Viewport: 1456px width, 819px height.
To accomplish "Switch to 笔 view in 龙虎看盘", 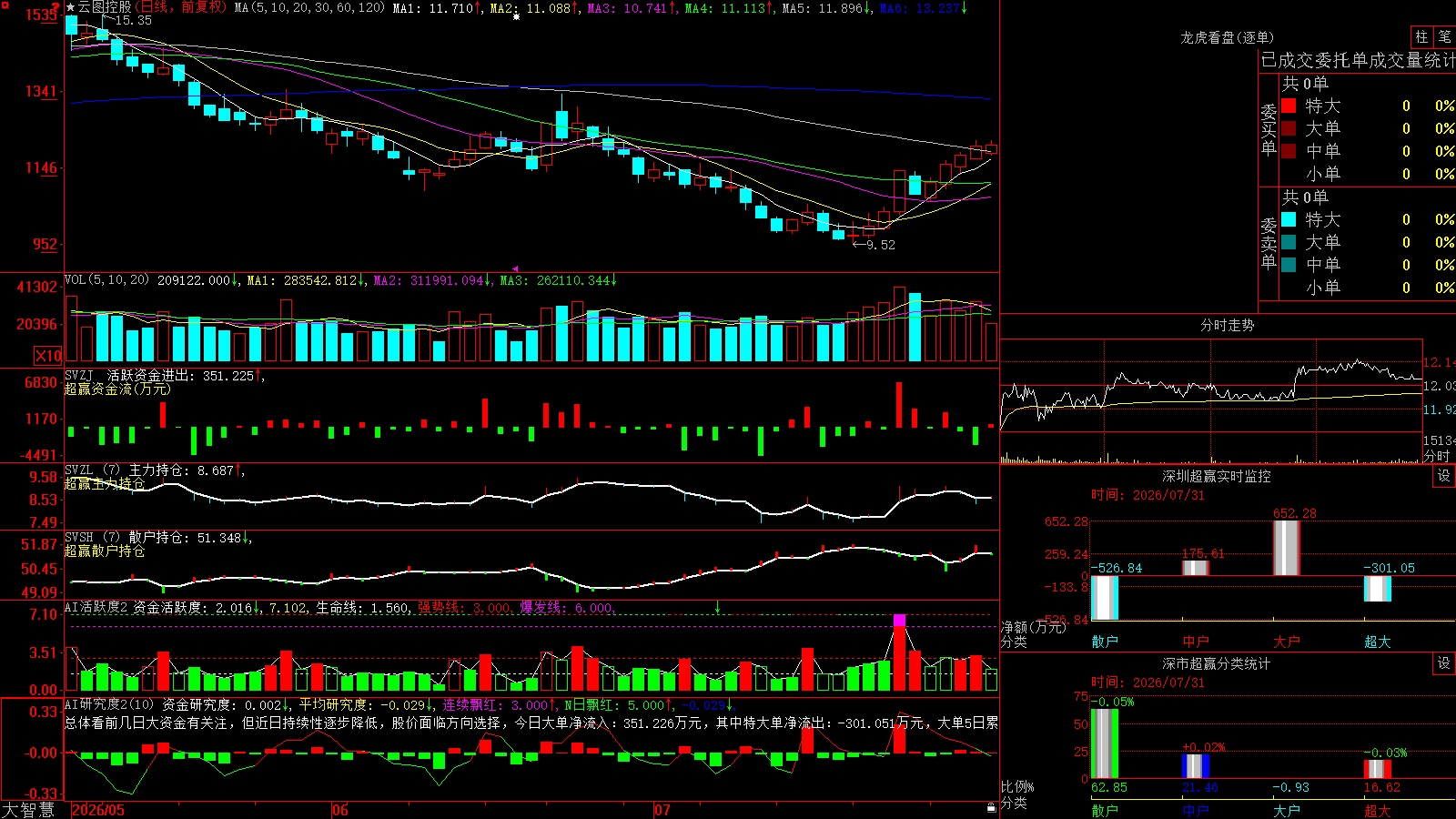I will tap(1445, 37).
